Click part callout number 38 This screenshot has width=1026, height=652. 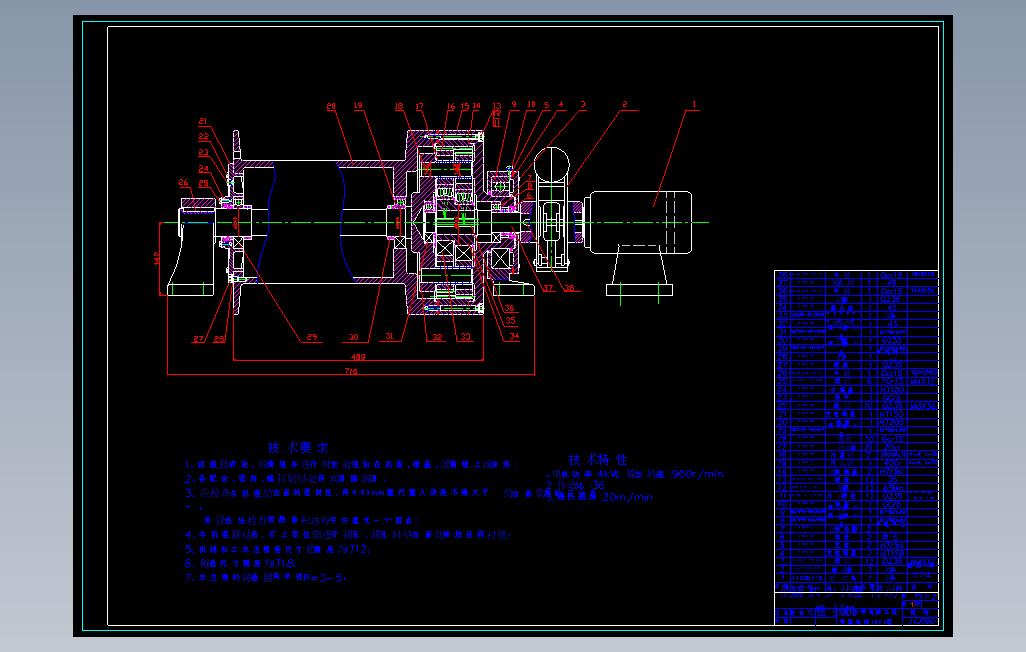click(569, 287)
